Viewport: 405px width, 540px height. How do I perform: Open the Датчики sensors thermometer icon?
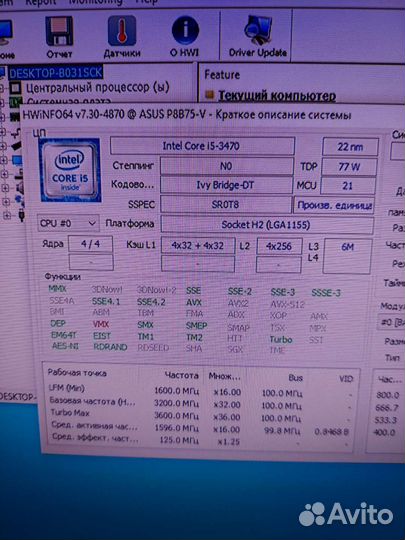pos(122,38)
